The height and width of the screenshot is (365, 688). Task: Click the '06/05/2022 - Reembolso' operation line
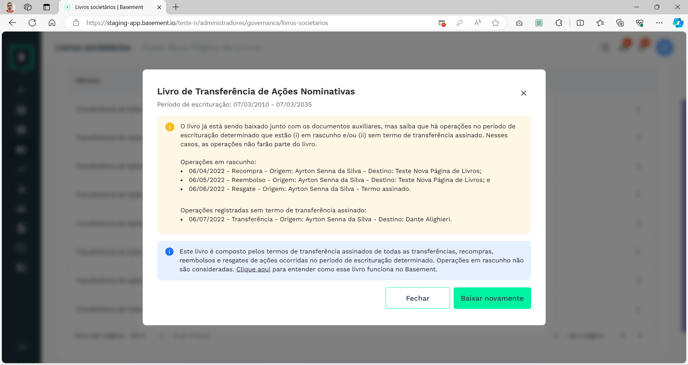pyautogui.click(x=339, y=180)
